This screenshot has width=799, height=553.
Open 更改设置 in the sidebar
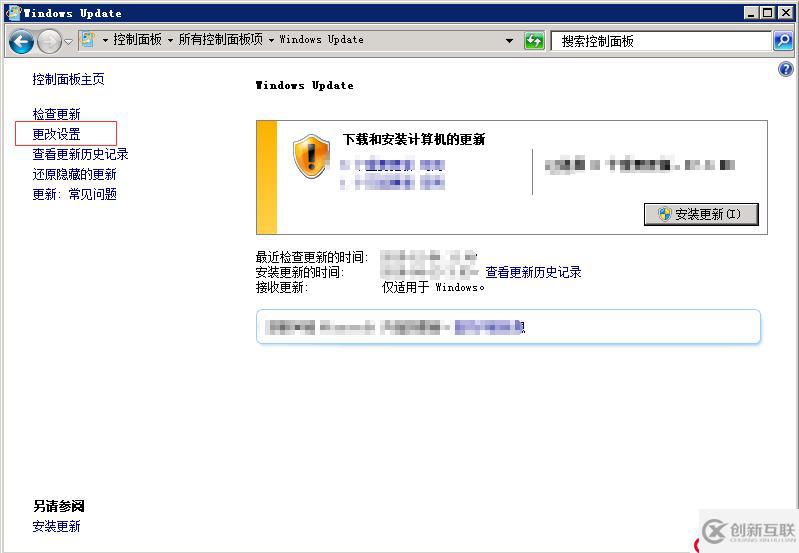pyautogui.click(x=57, y=134)
